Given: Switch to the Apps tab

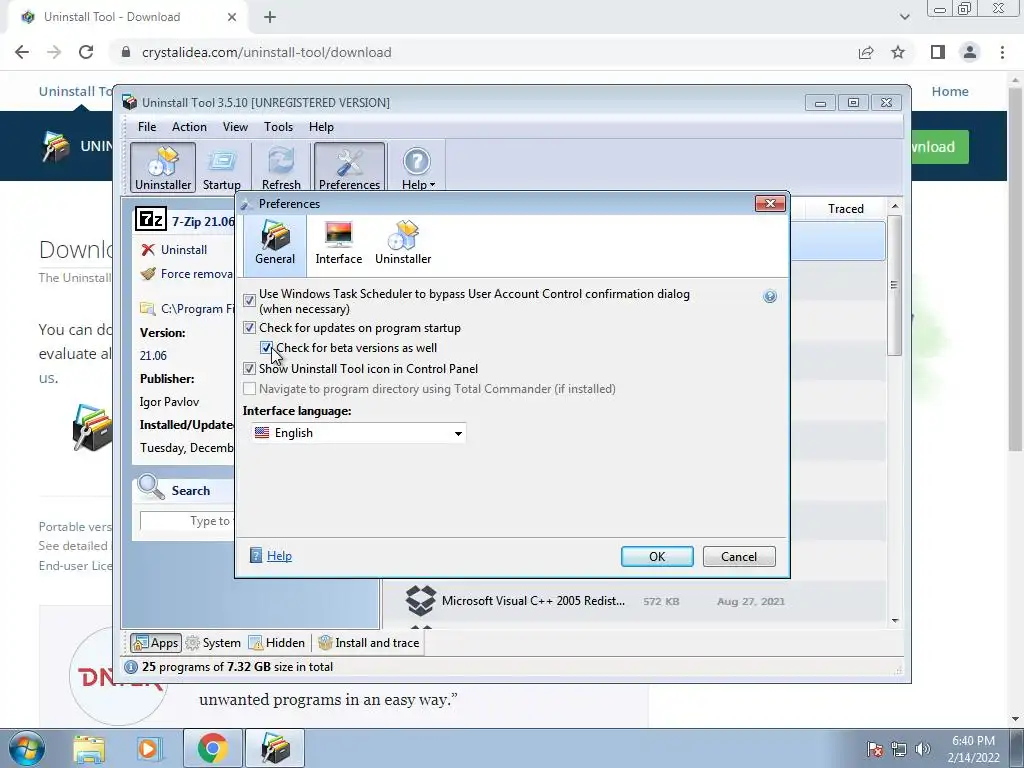Looking at the screenshot, I should [x=155, y=643].
